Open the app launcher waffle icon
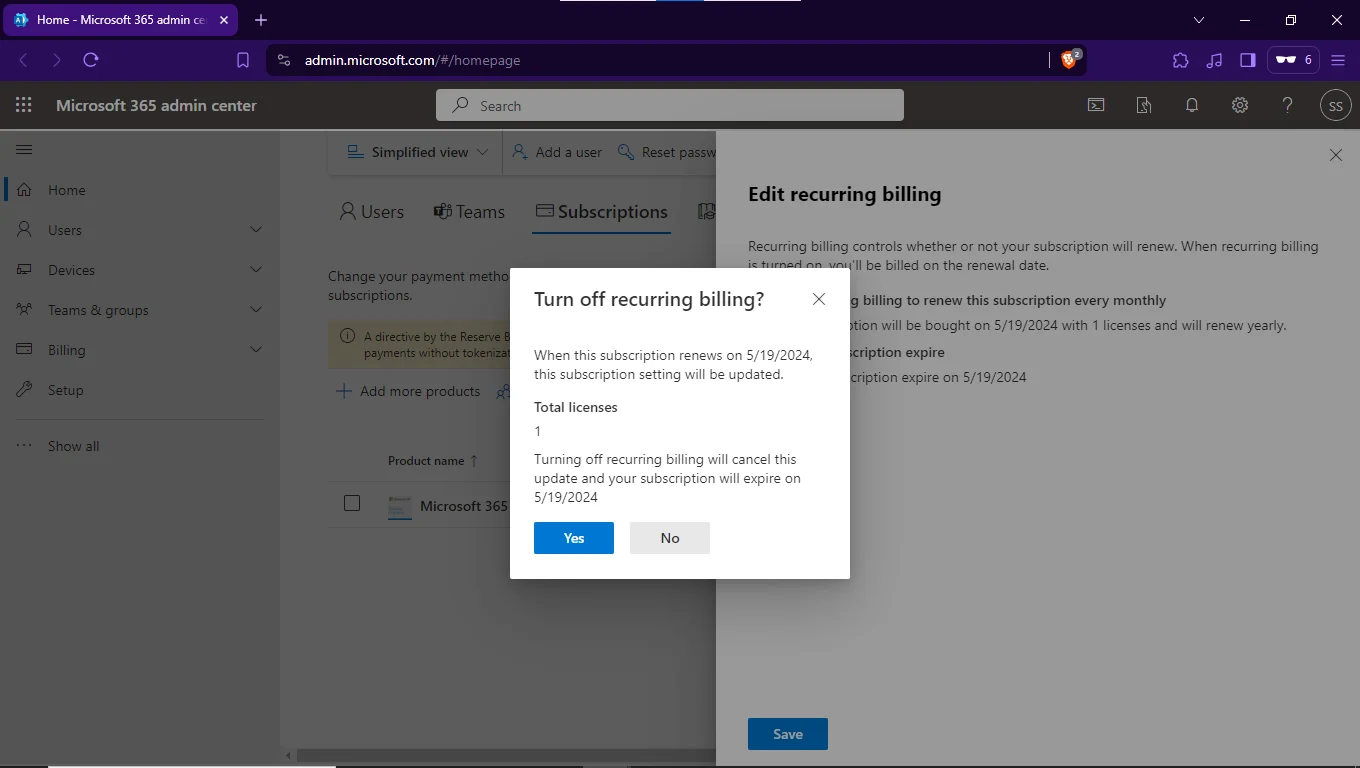The height and width of the screenshot is (768, 1360). (x=24, y=105)
